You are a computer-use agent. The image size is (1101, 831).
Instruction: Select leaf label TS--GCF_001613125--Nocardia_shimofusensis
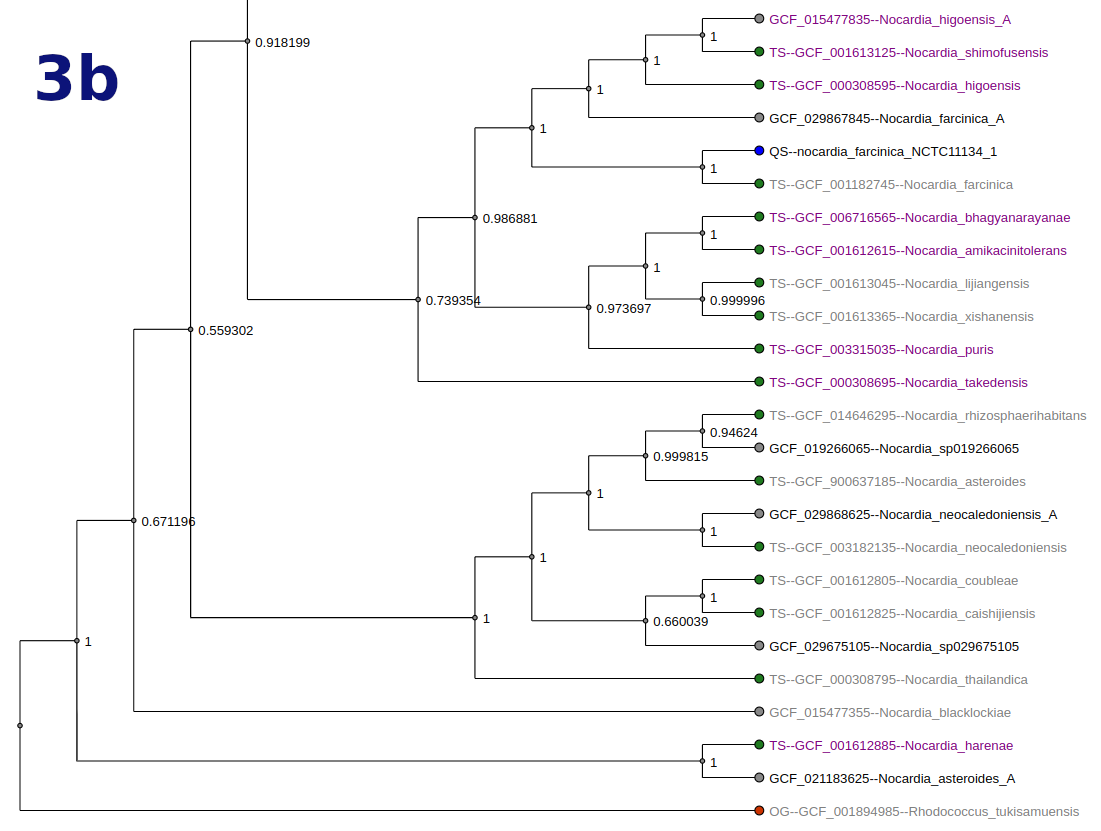click(x=909, y=53)
